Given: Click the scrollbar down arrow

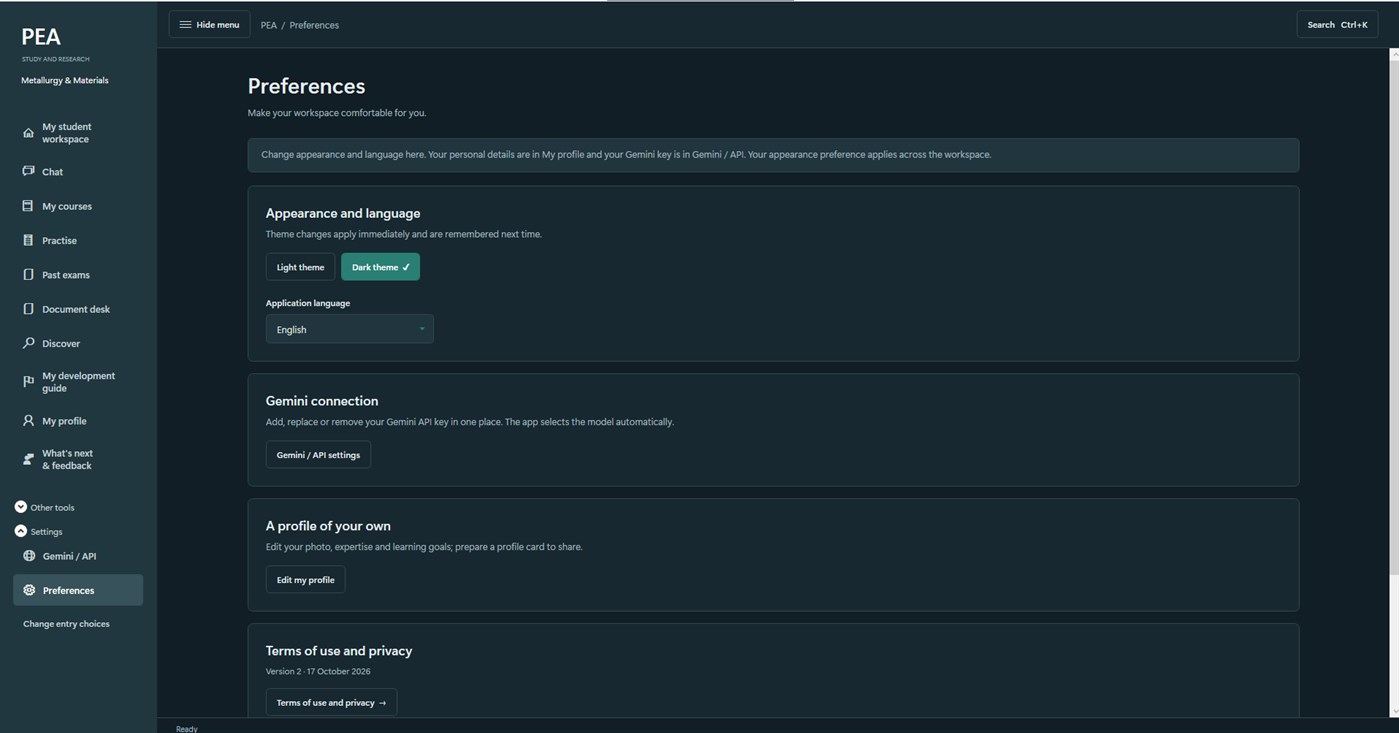Looking at the screenshot, I should tap(1394, 711).
